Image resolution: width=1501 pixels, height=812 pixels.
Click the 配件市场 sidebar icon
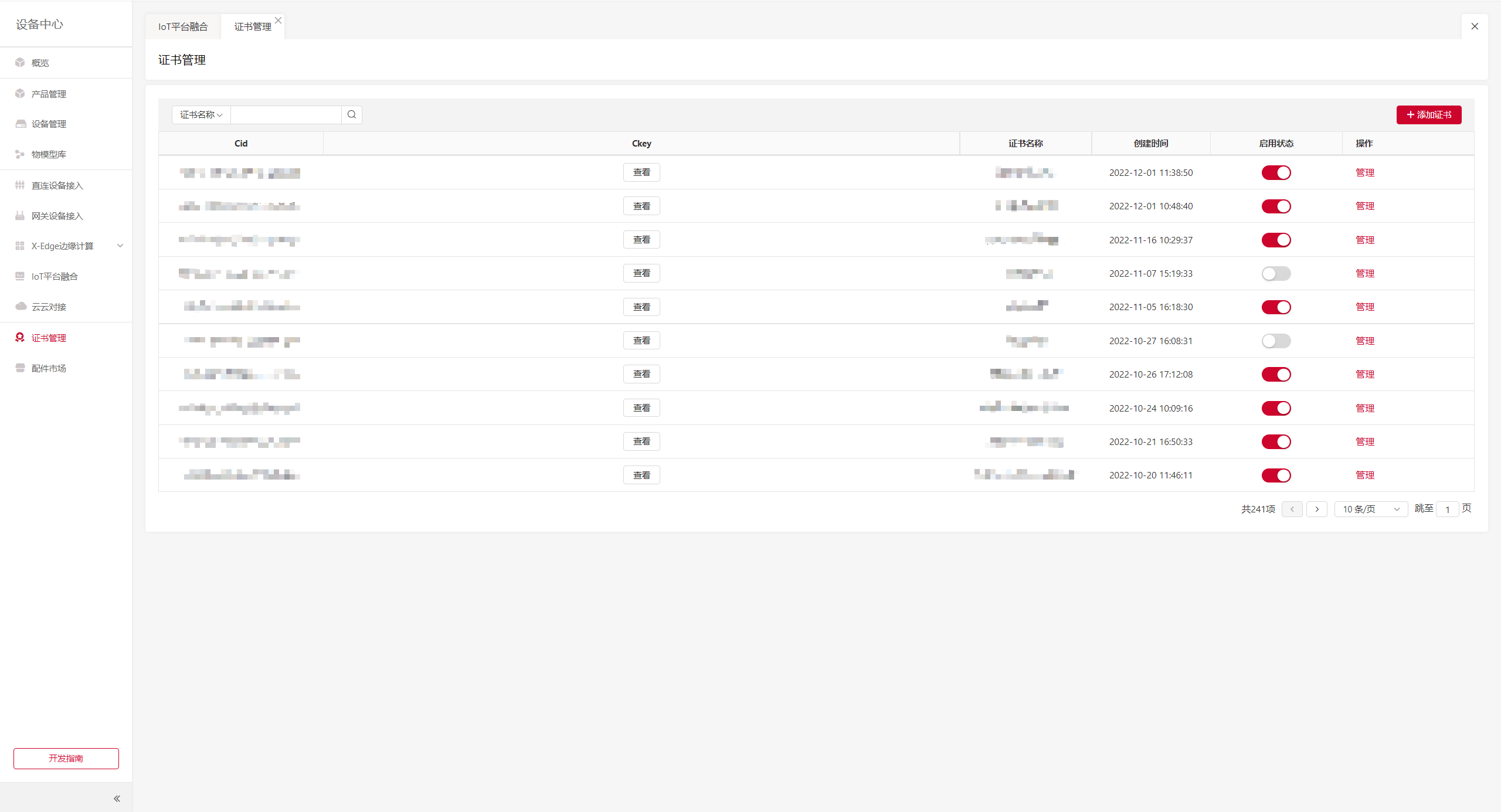coord(20,368)
